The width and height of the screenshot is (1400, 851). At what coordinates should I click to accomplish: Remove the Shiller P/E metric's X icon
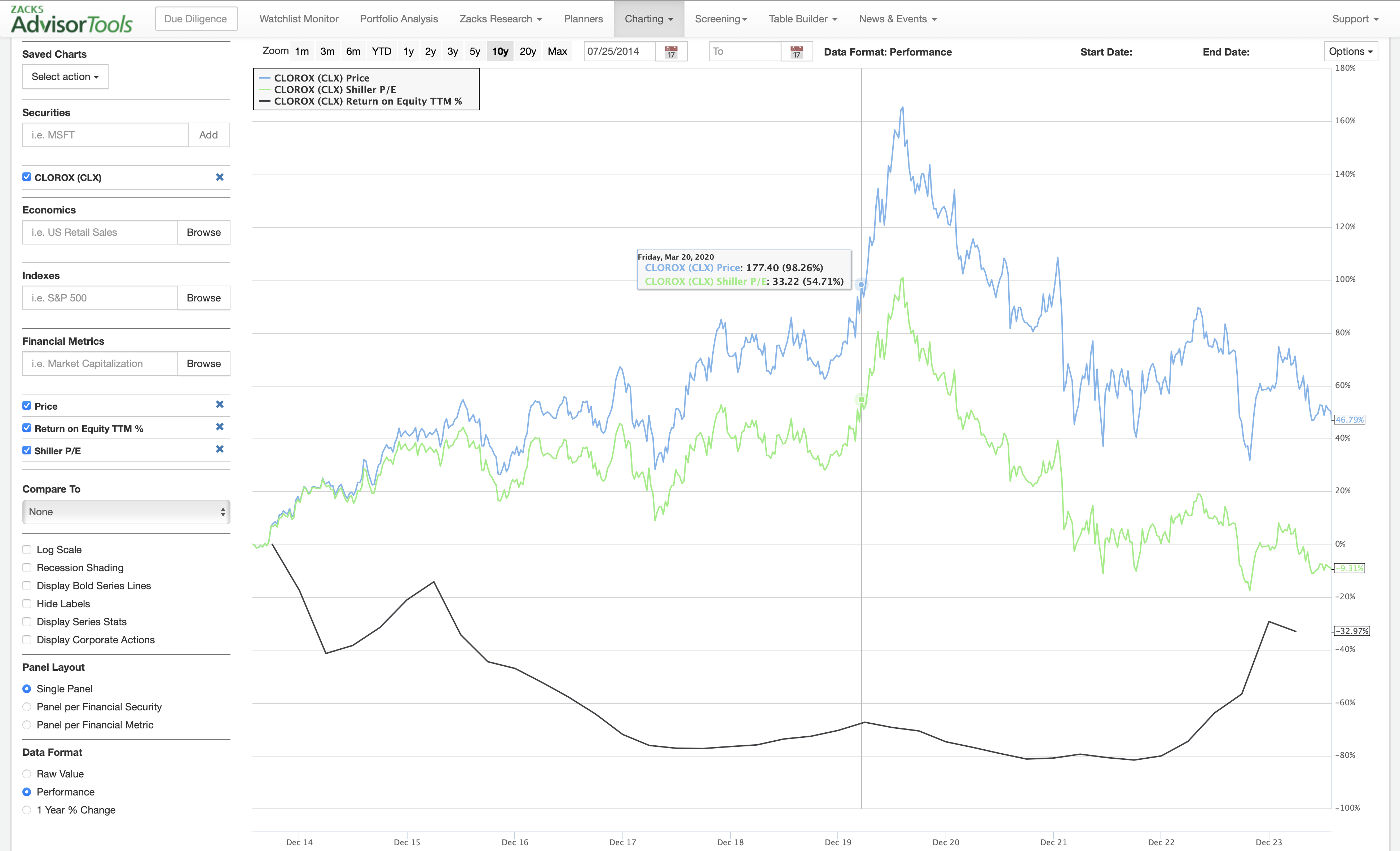tap(219, 449)
